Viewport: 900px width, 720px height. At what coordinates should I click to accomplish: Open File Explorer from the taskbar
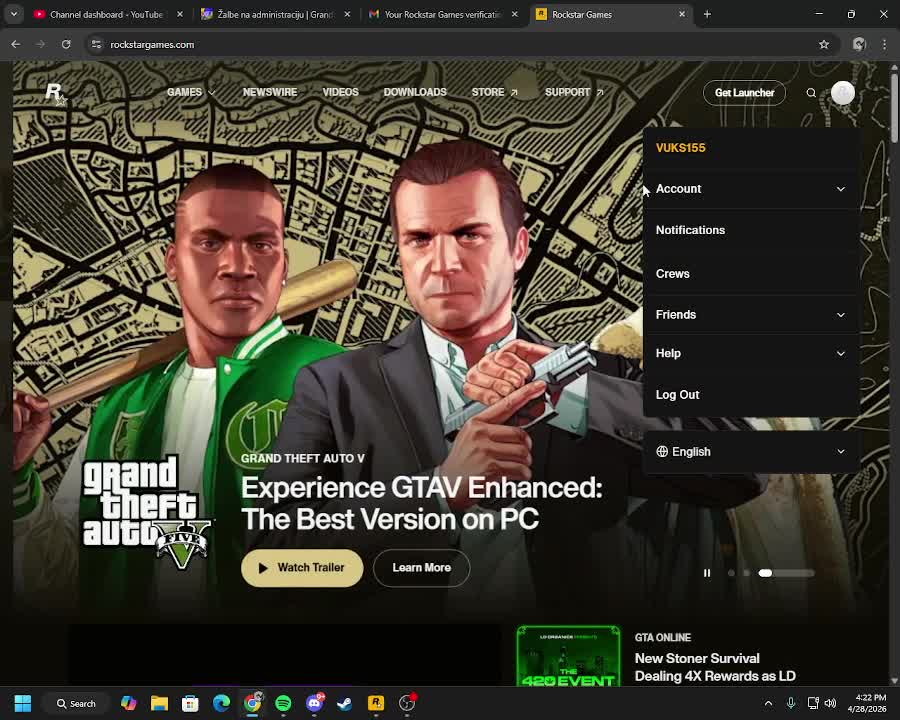(159, 703)
